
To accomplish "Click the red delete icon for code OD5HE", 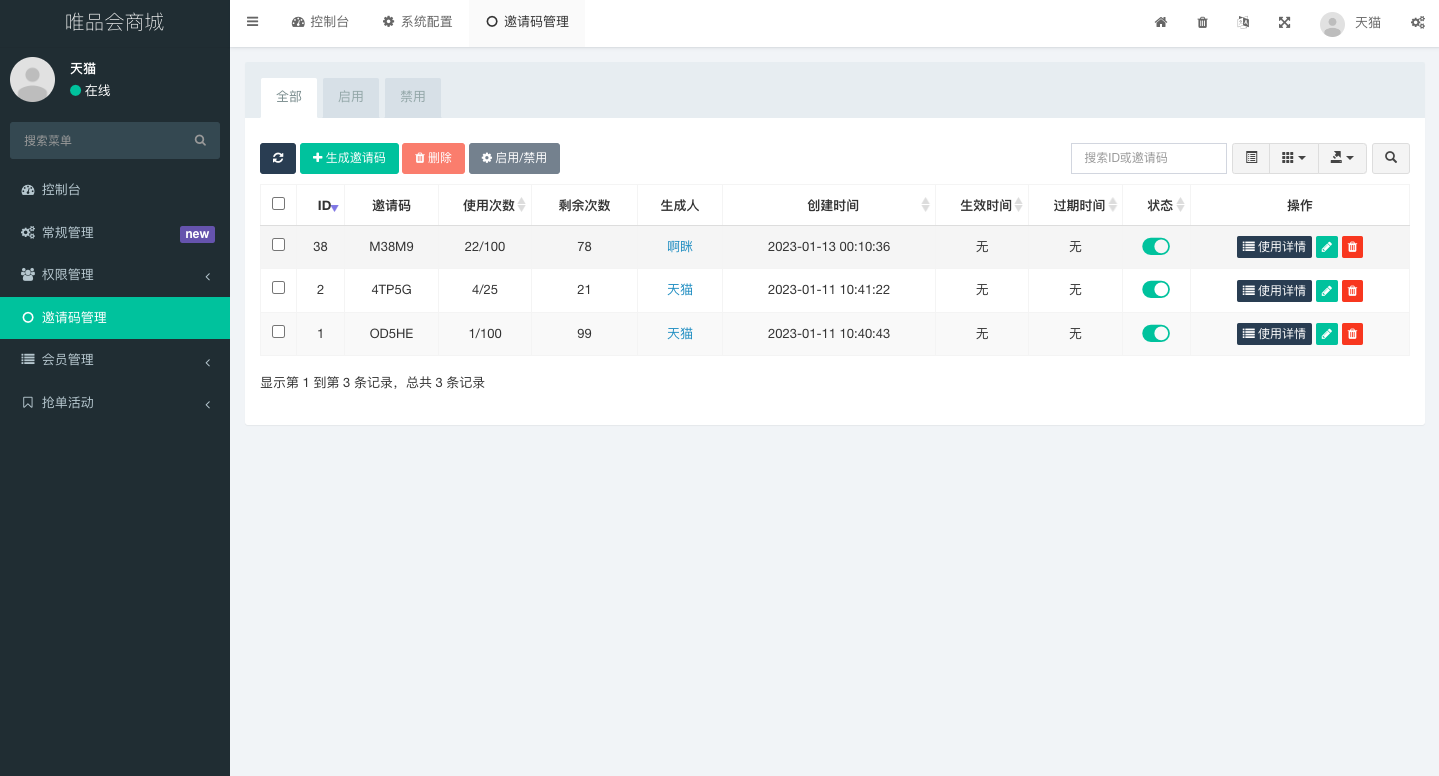I will pyautogui.click(x=1352, y=334).
